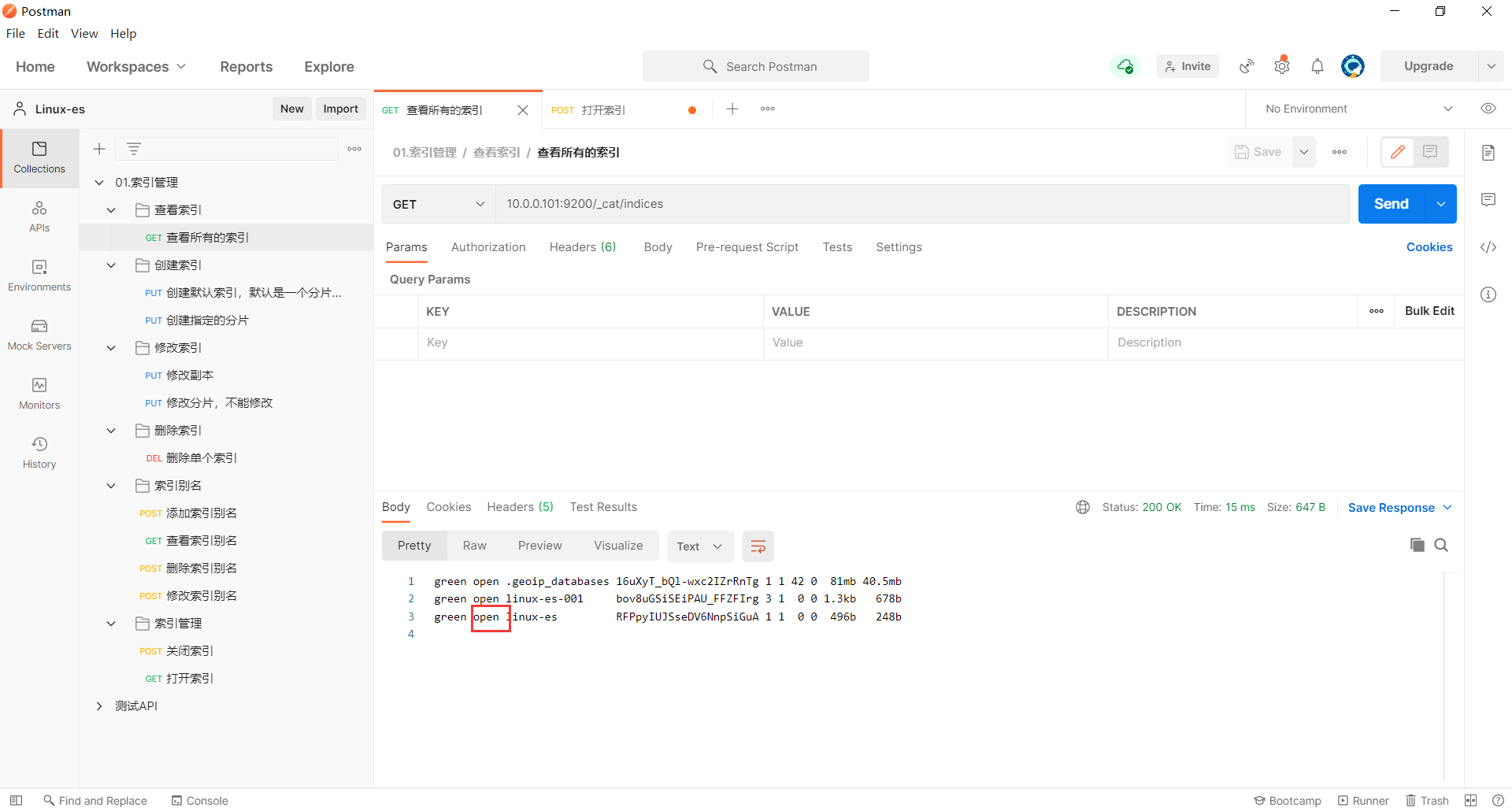
Task: Open the Text response format dropdown
Action: point(700,546)
